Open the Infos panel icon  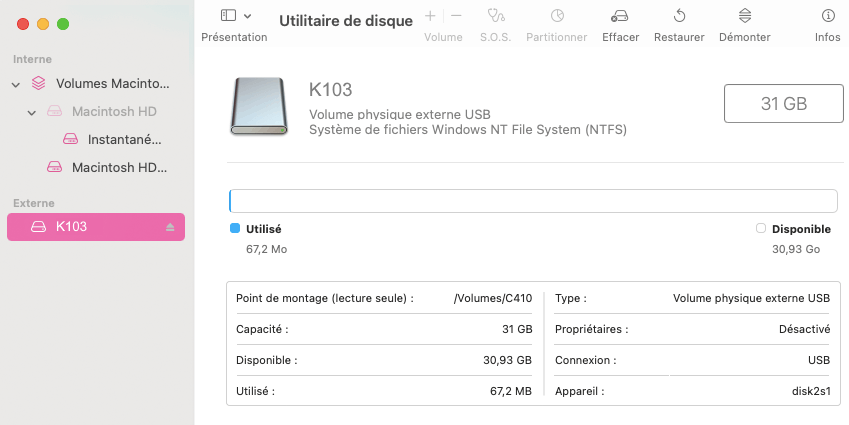pyautogui.click(x=828, y=16)
